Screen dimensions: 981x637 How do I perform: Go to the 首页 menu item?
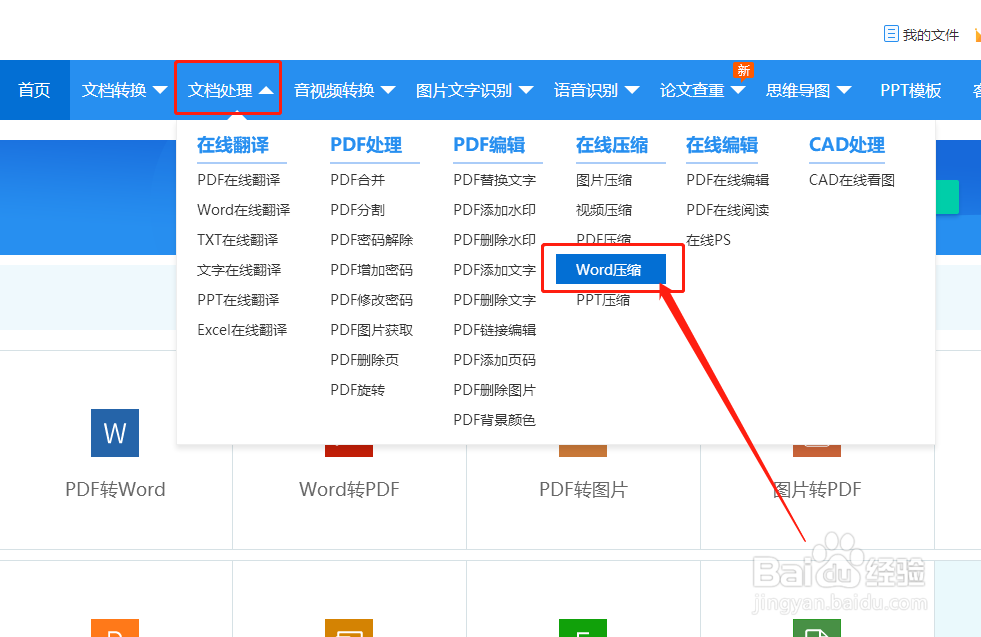[x=34, y=89]
